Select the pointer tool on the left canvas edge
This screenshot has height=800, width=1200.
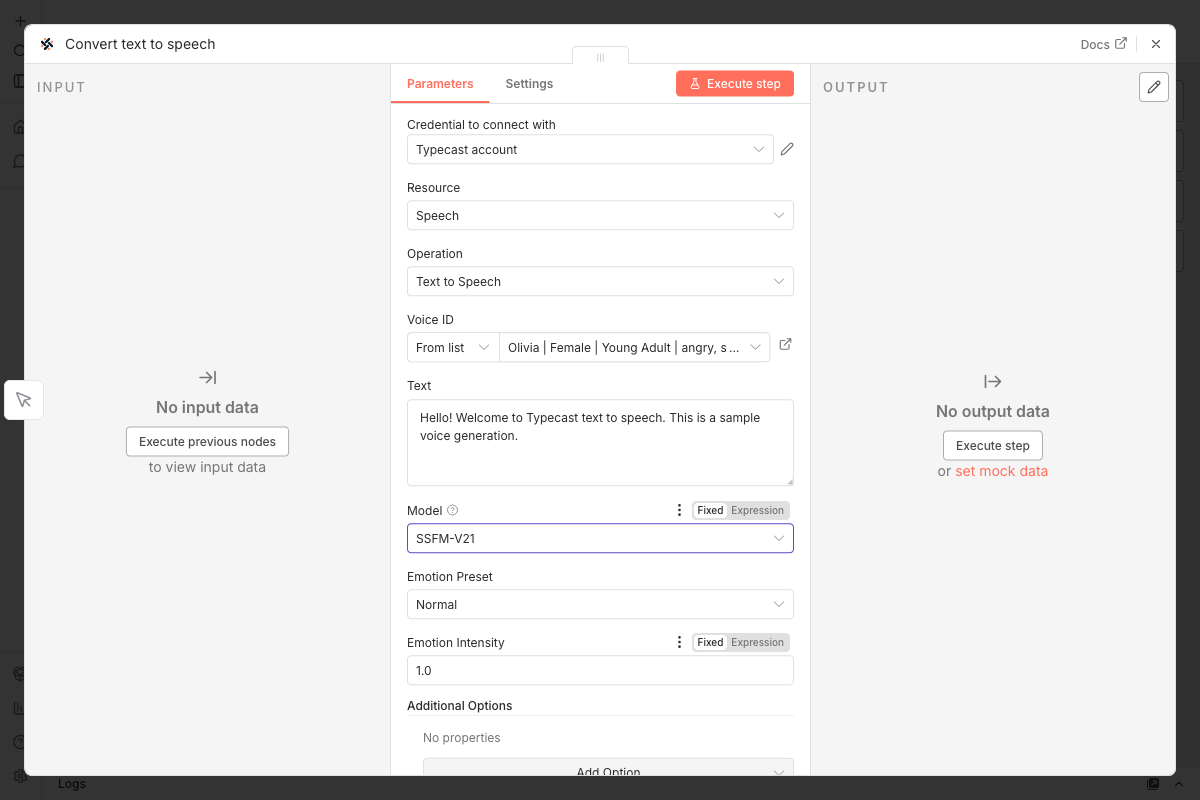click(x=23, y=399)
